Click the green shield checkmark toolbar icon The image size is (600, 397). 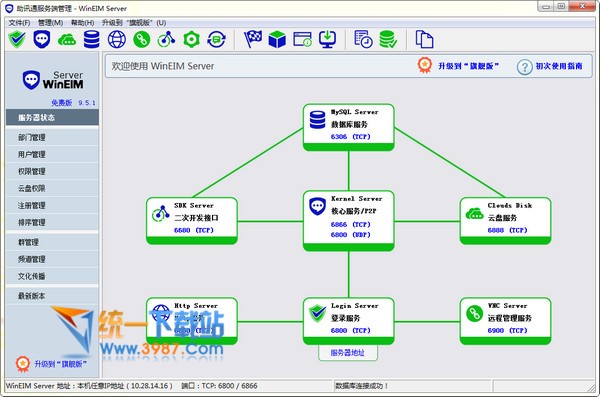[x=17, y=39]
